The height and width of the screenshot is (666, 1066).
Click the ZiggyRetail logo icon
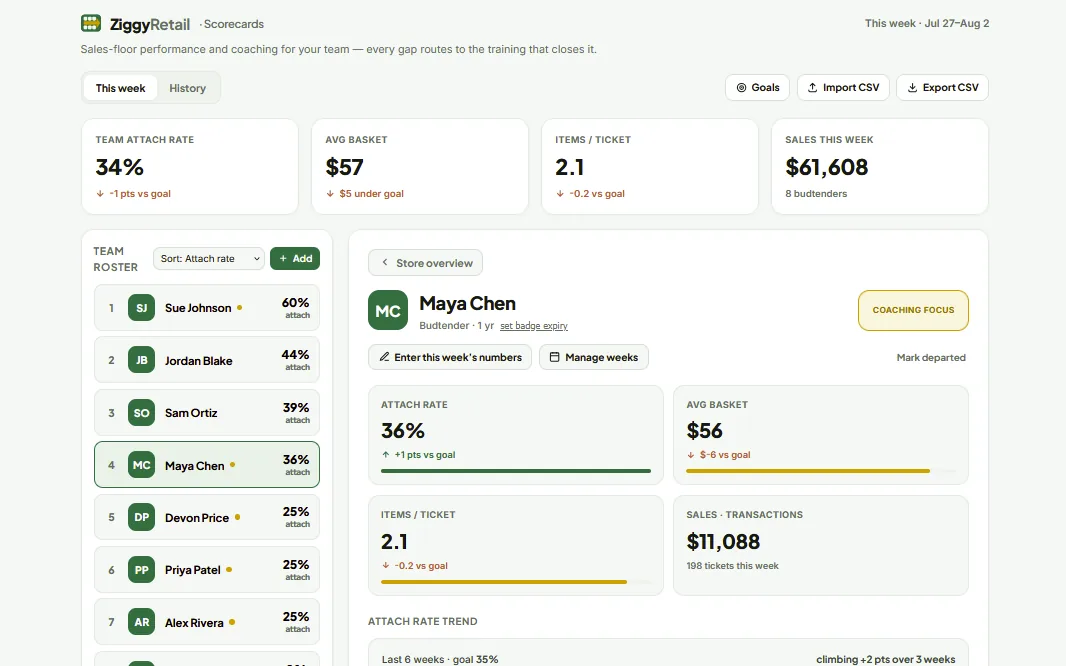tap(90, 23)
